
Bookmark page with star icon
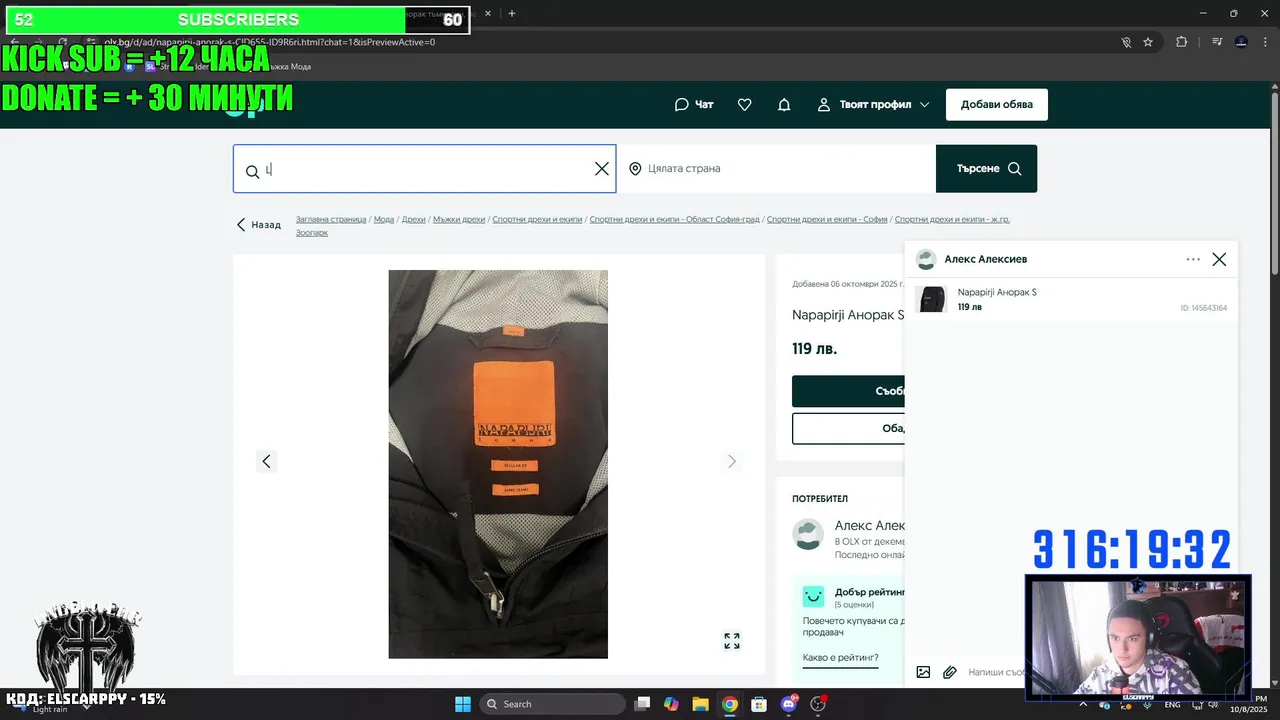tap(1148, 42)
